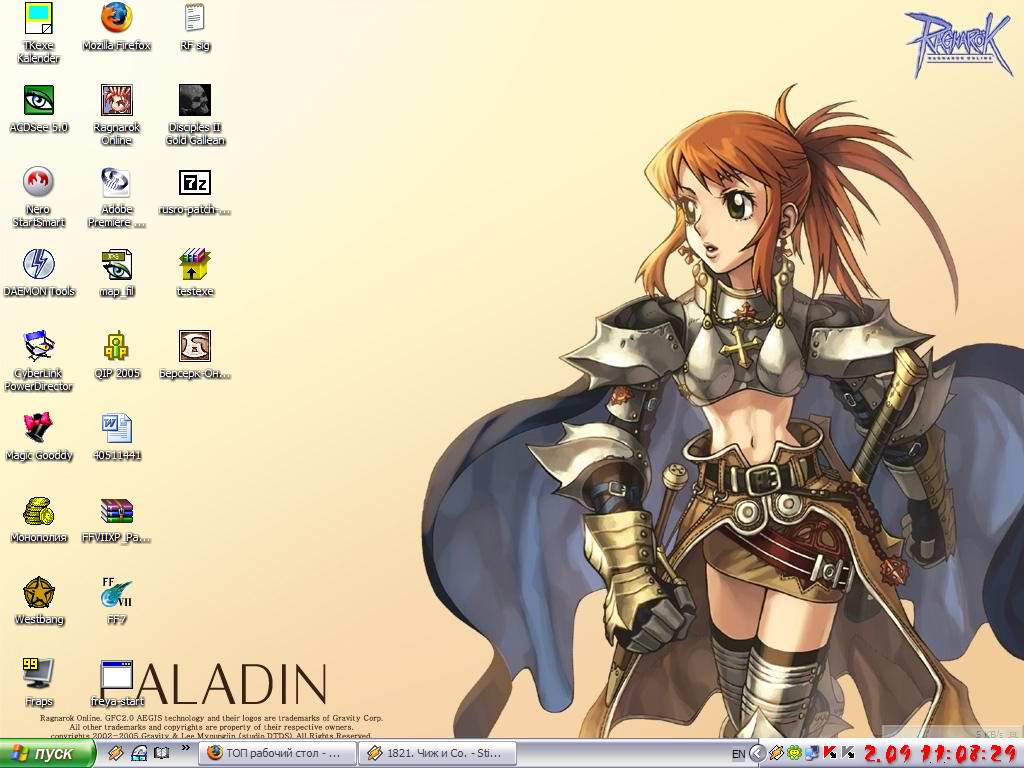Launch Mozilla Firefox from the desktop

[117, 27]
